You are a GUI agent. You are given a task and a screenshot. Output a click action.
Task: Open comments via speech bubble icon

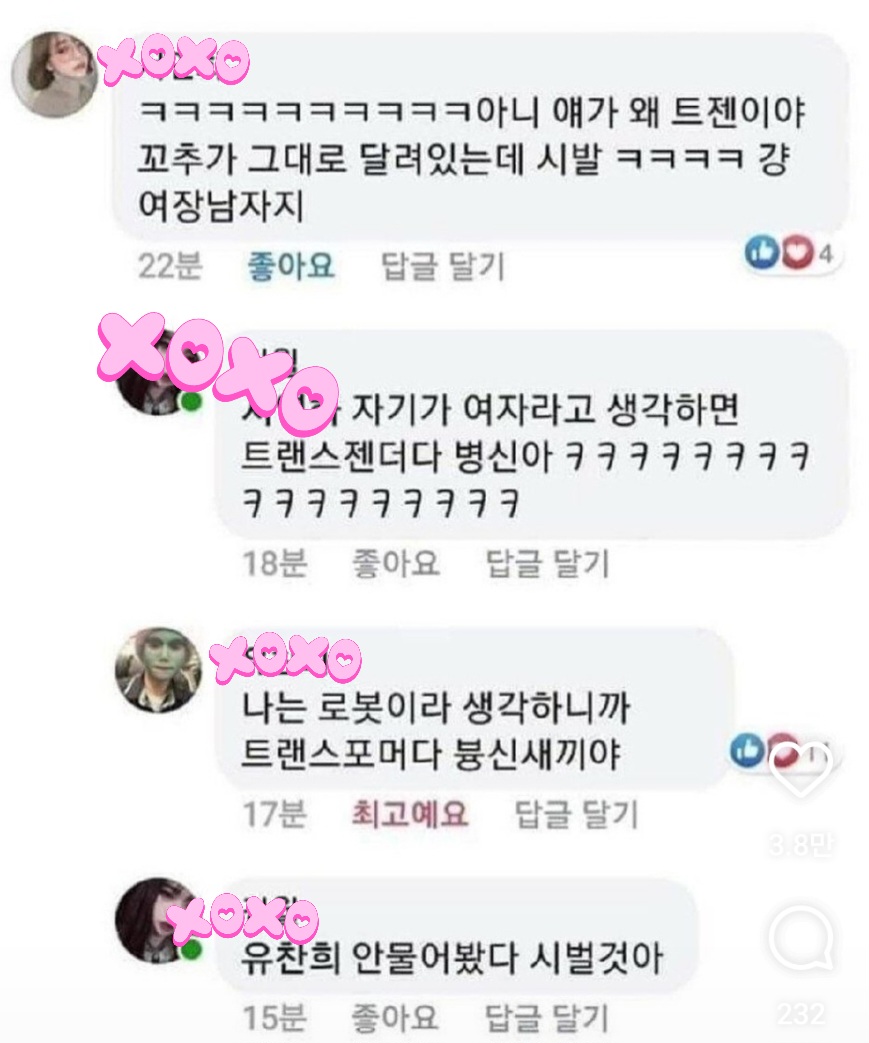(x=801, y=941)
